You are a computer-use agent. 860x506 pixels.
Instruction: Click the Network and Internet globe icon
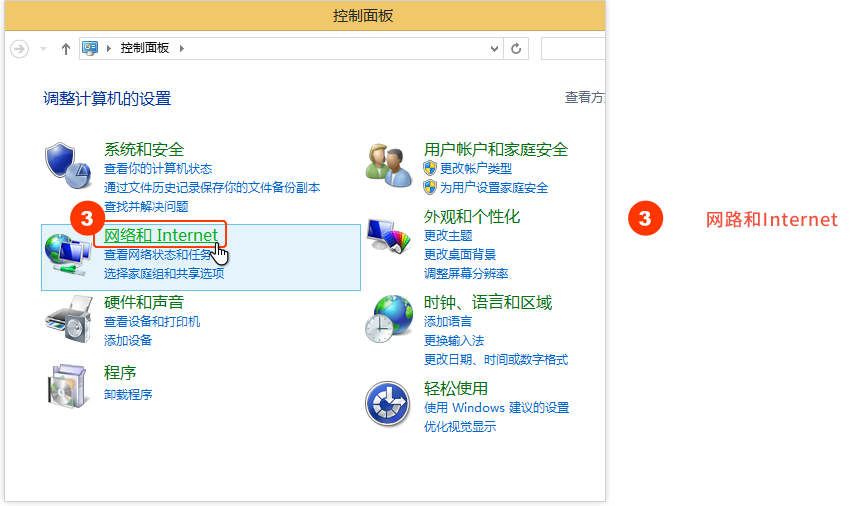[67, 255]
